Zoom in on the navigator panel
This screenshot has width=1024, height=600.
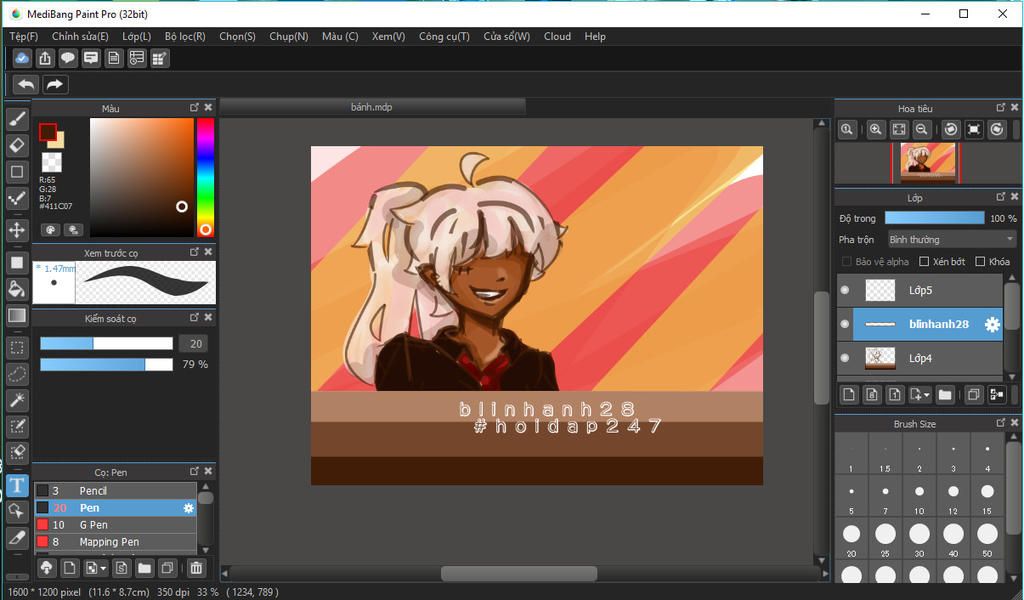(876, 129)
